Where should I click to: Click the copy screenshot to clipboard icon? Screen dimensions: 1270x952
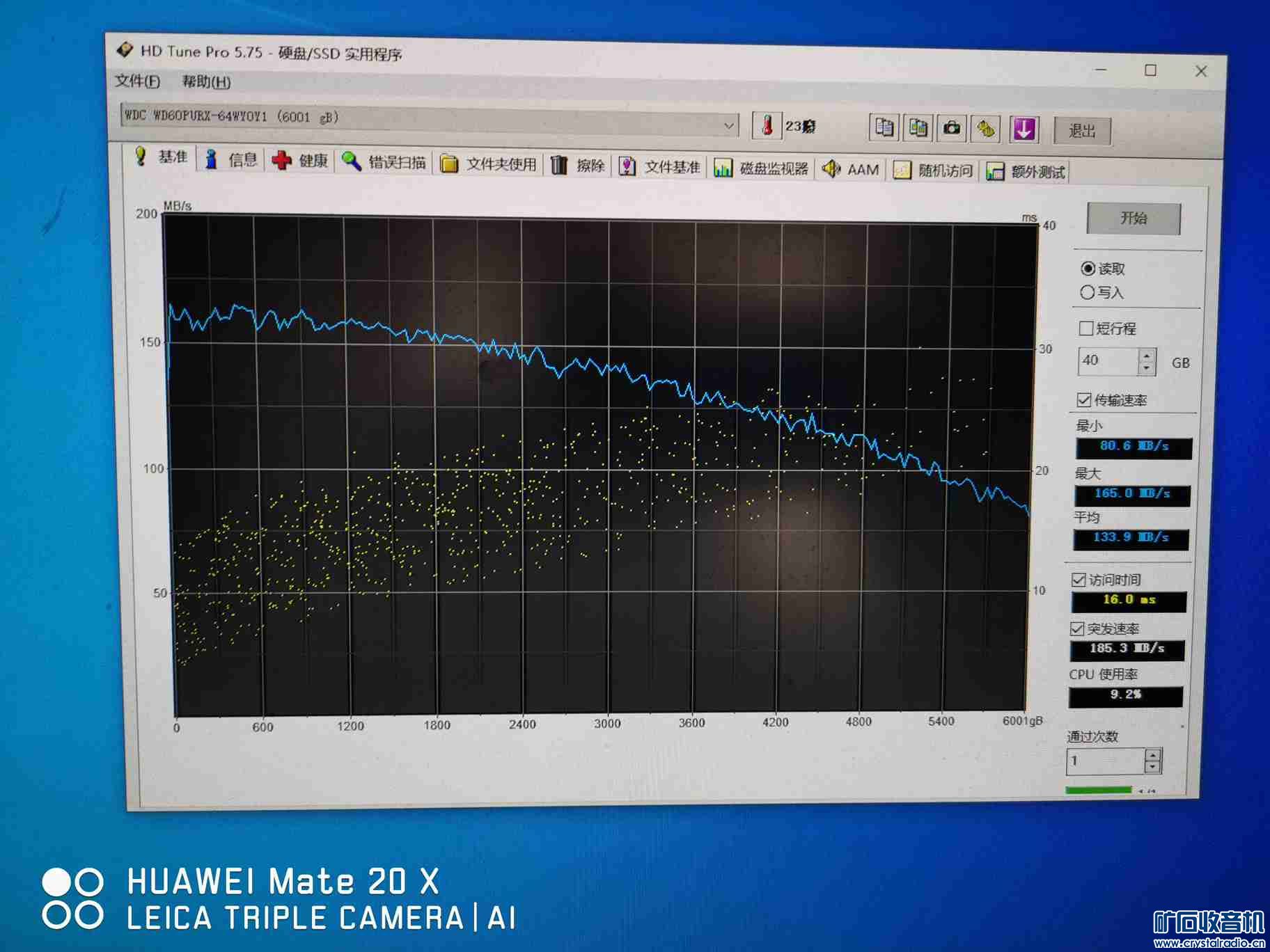tap(918, 128)
